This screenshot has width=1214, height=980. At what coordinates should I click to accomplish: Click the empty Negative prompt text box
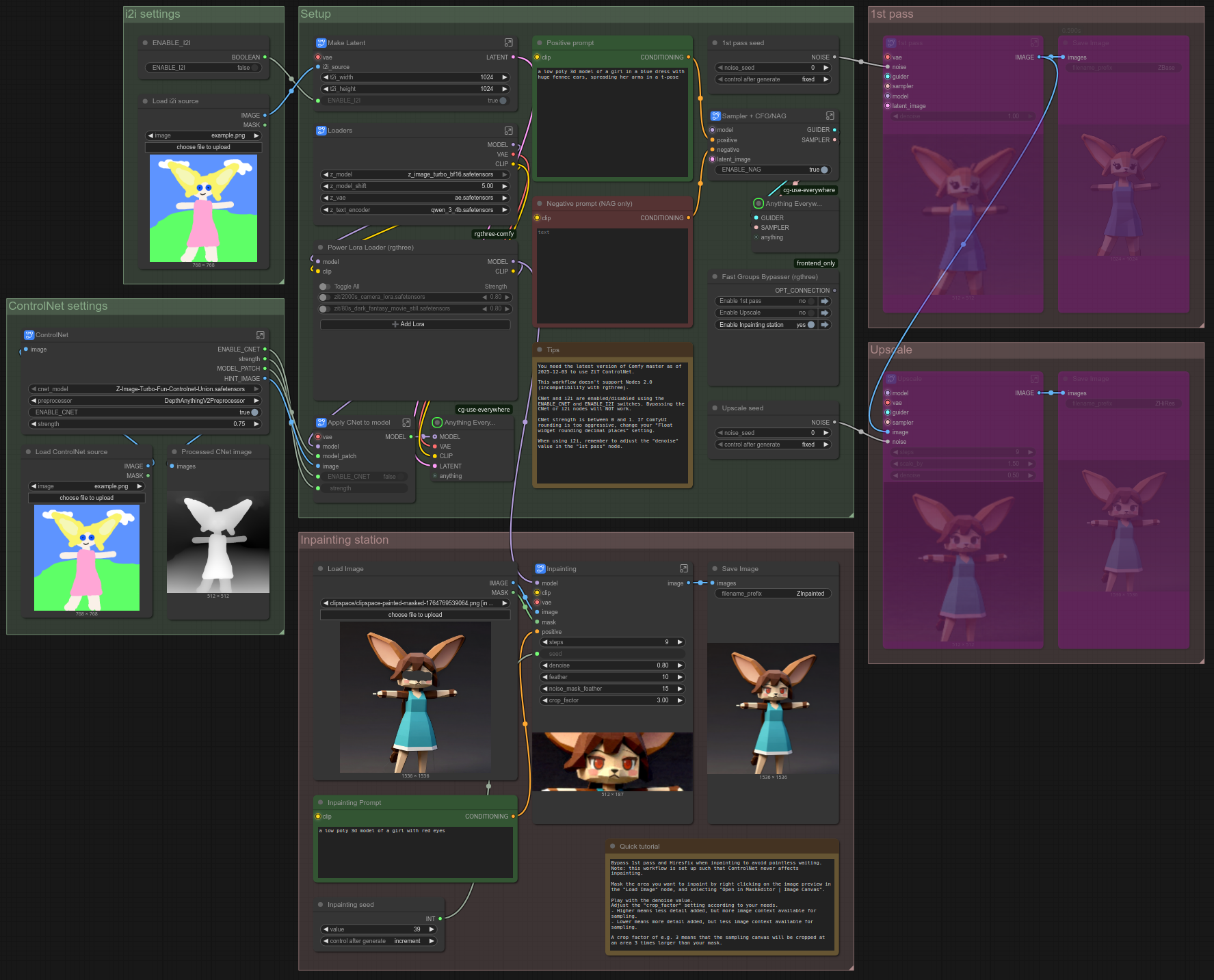(x=612, y=276)
